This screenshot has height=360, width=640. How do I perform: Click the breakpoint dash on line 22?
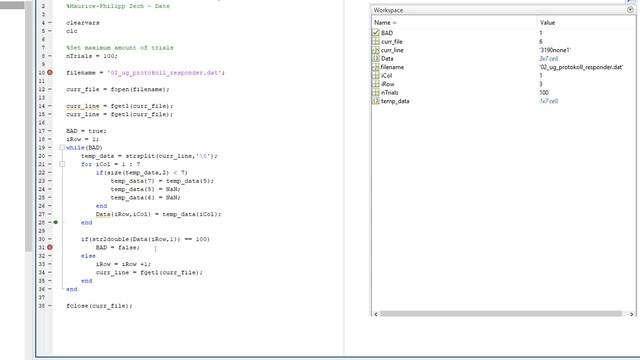click(x=50, y=172)
